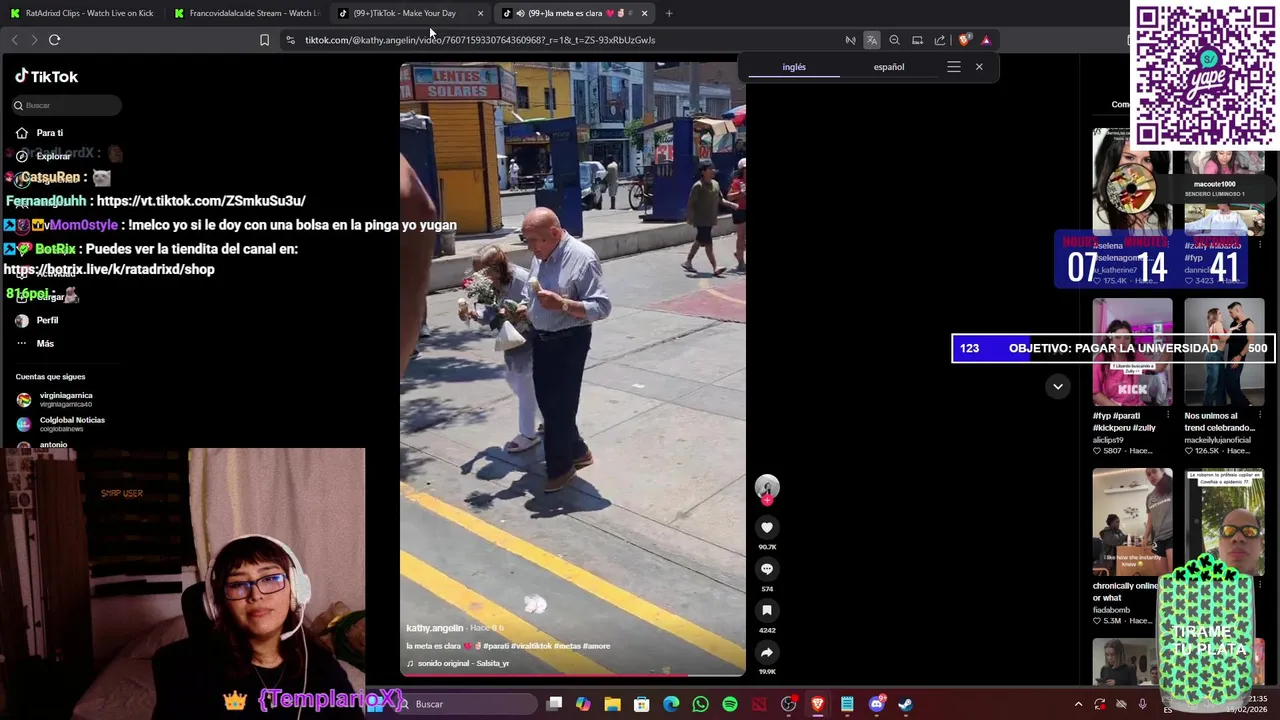The width and height of the screenshot is (1280, 720).
Task: Switch to RatAdrixd Clips Kick tab
Action: (81, 13)
